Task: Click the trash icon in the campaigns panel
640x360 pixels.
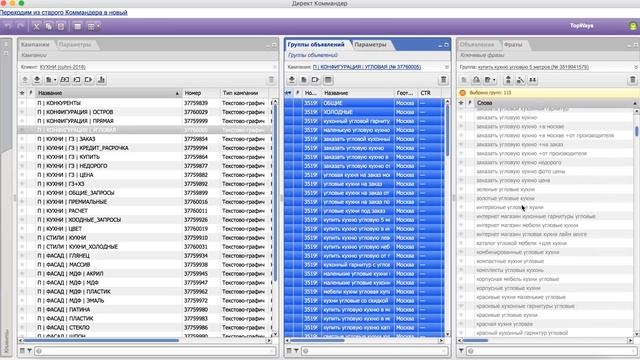Action: click(271, 80)
